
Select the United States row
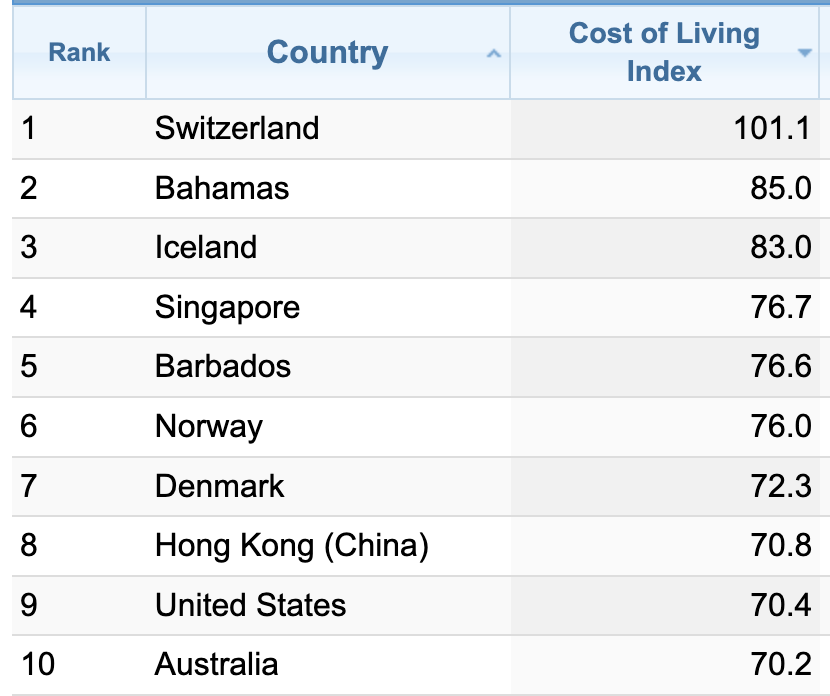point(251,605)
